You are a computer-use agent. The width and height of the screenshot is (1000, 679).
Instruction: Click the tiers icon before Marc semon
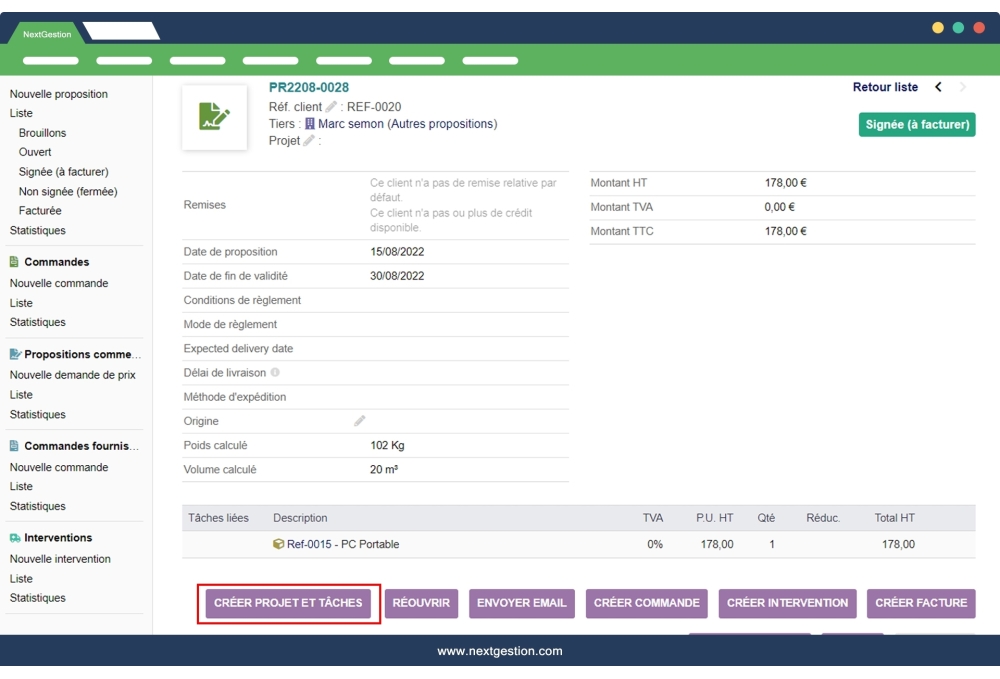point(310,122)
